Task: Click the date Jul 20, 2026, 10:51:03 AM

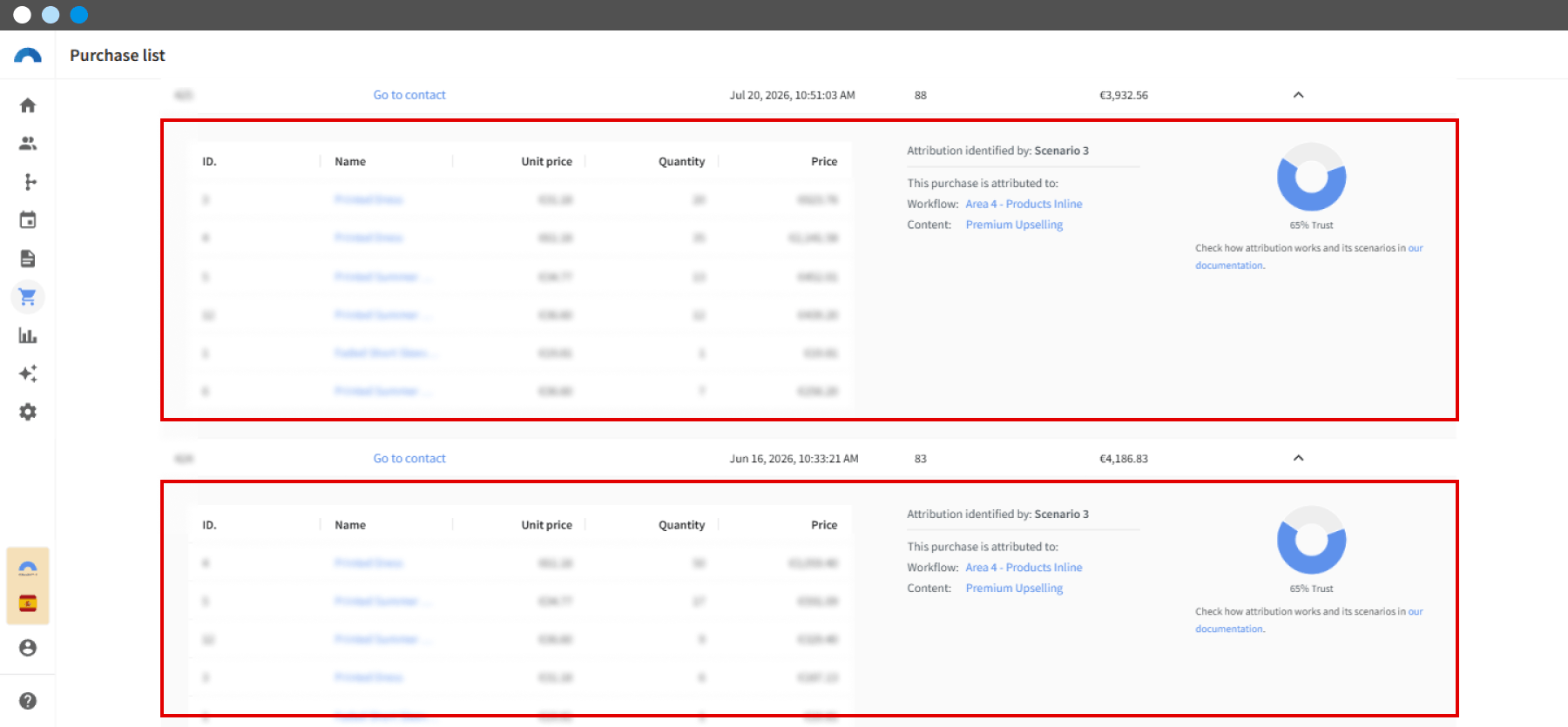Action: [x=793, y=95]
